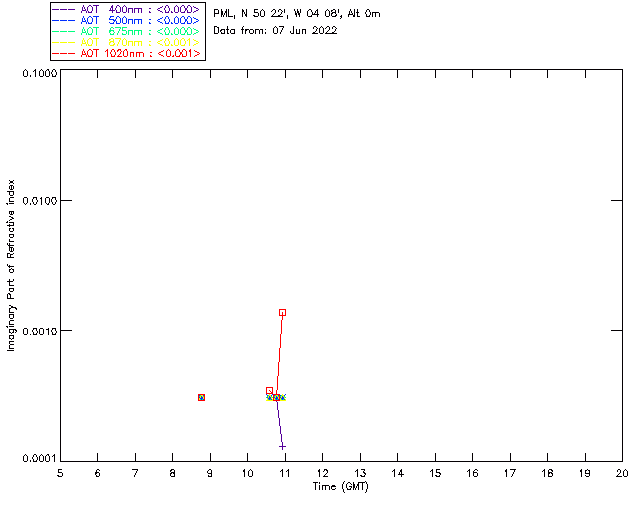Click the x-axis tick label 9
This screenshot has height=512, width=640.
pyautogui.click(x=210, y=473)
